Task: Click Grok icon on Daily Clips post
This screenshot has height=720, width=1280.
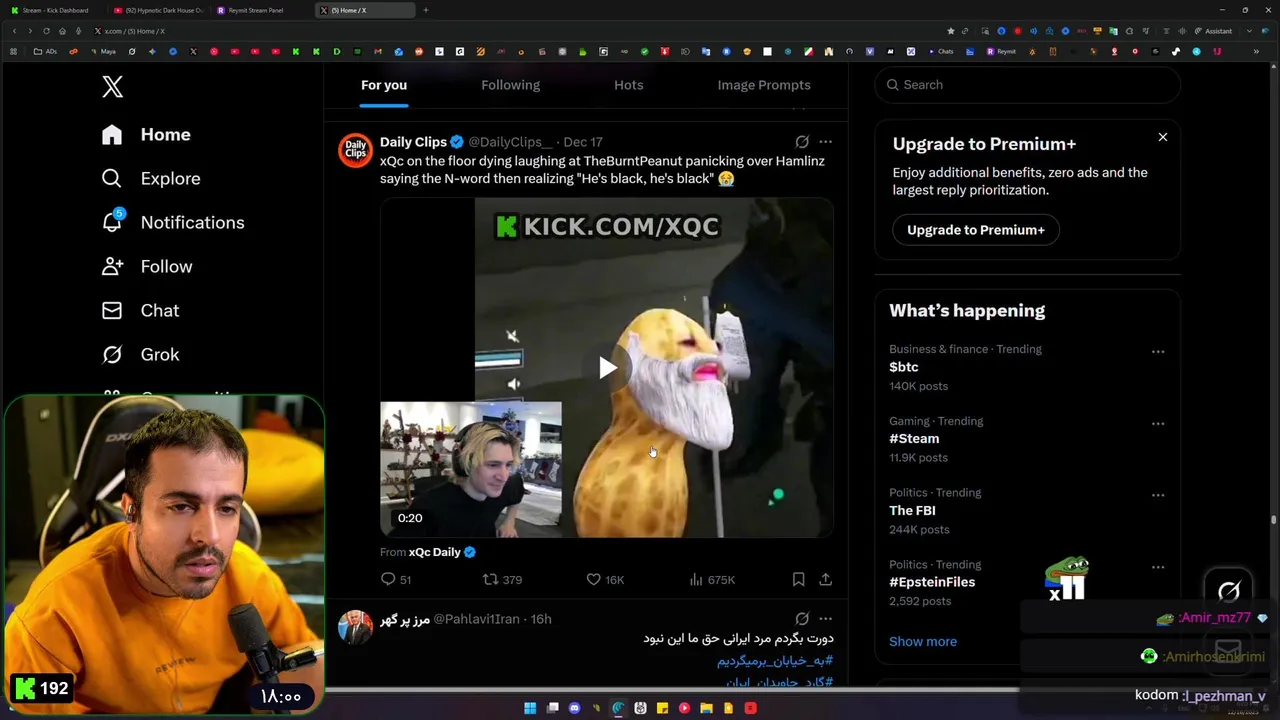Action: coord(802,142)
